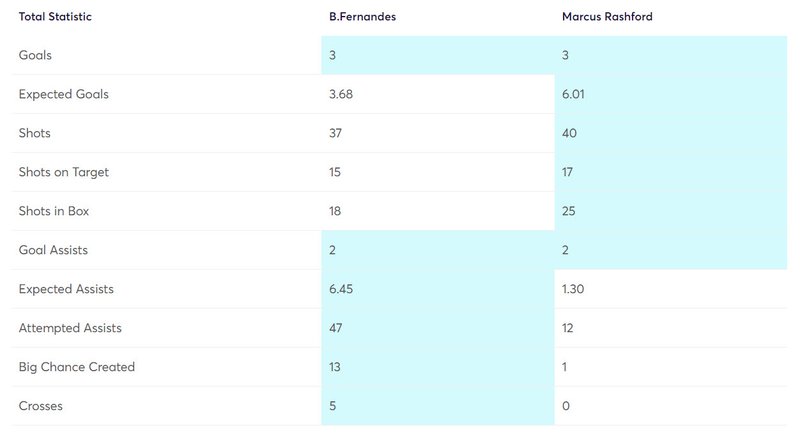Click the Crosses row label
800x437 pixels.
[x=41, y=406]
